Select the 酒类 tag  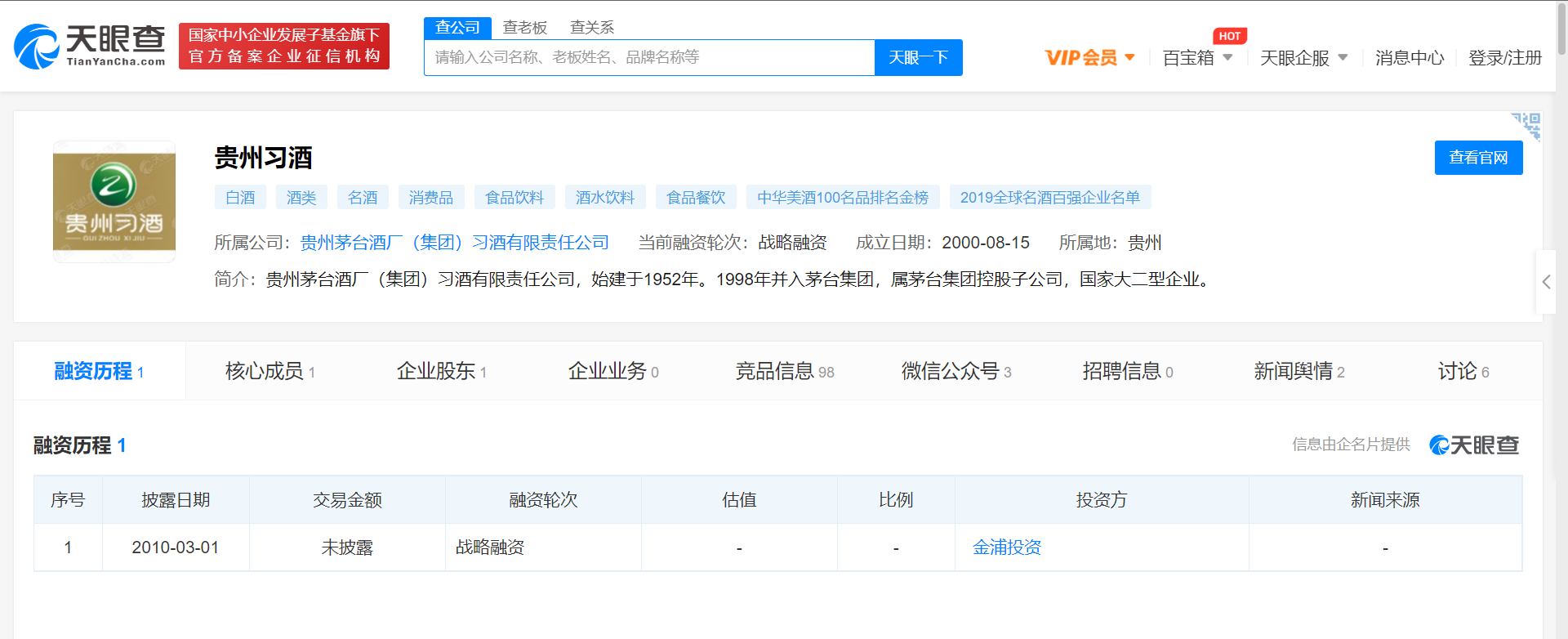(x=301, y=198)
